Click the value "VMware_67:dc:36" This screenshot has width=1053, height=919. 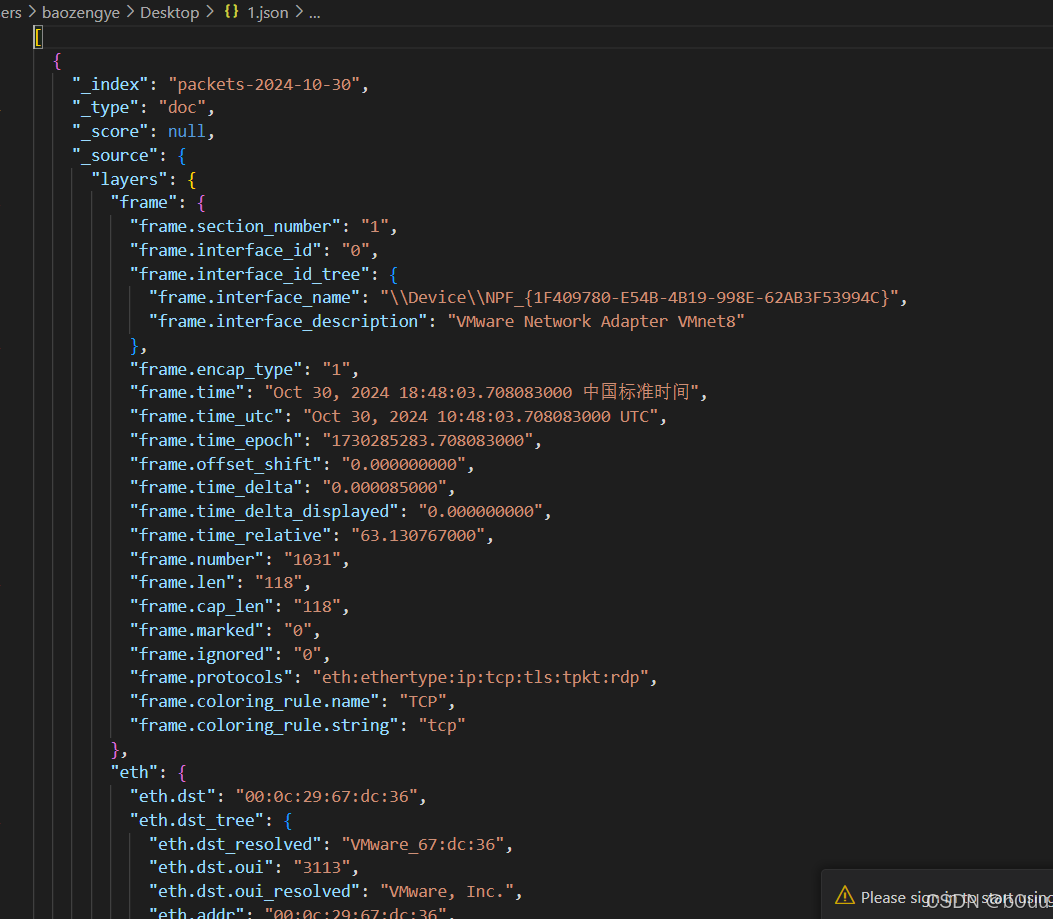click(423, 844)
